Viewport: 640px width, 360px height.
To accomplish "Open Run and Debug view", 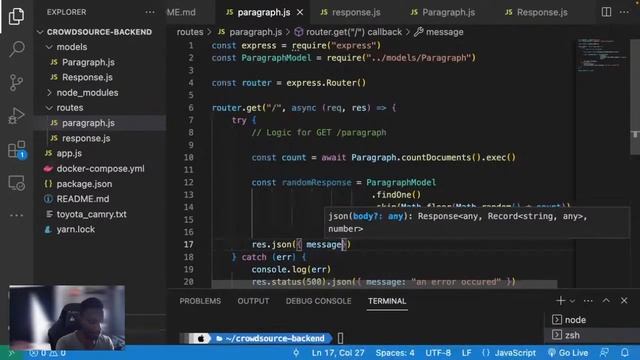I will [16, 116].
